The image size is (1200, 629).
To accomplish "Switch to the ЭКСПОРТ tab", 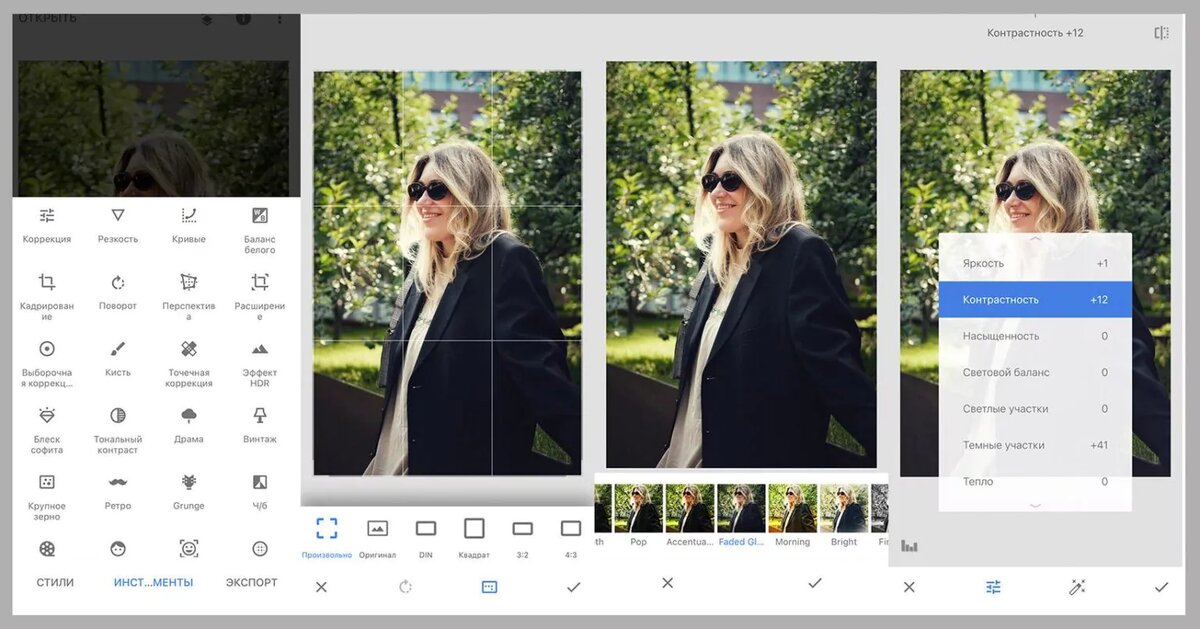I will click(x=251, y=582).
